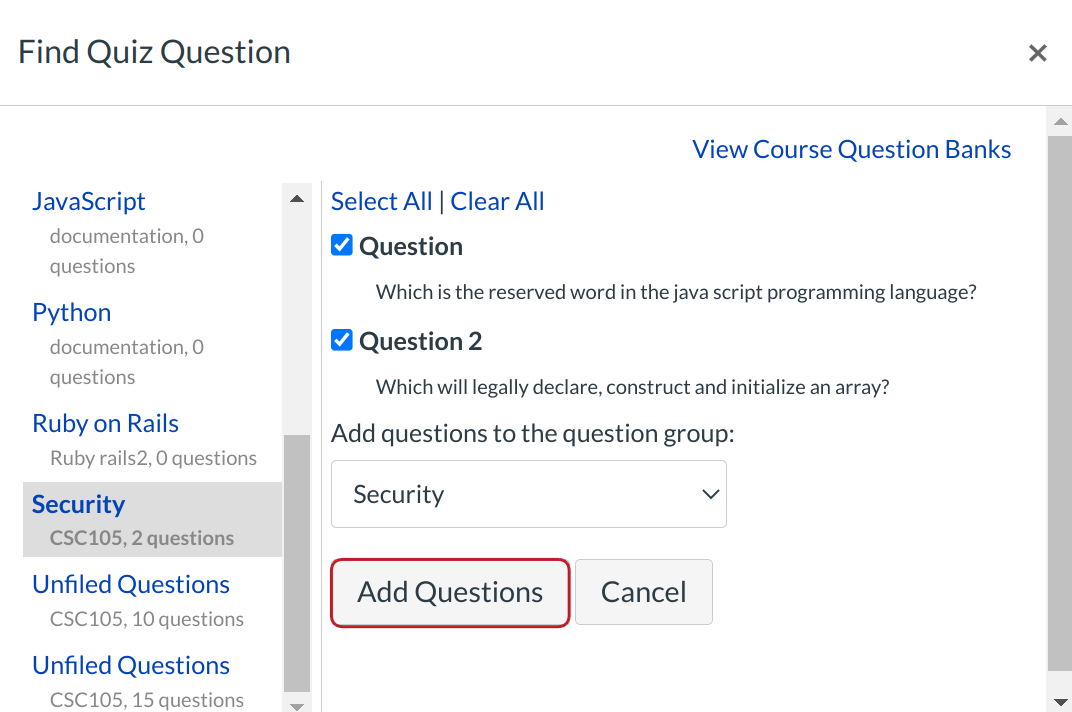The image size is (1072, 712).
Task: Click dialog scrollbar down arrow
Action: 1059,702
